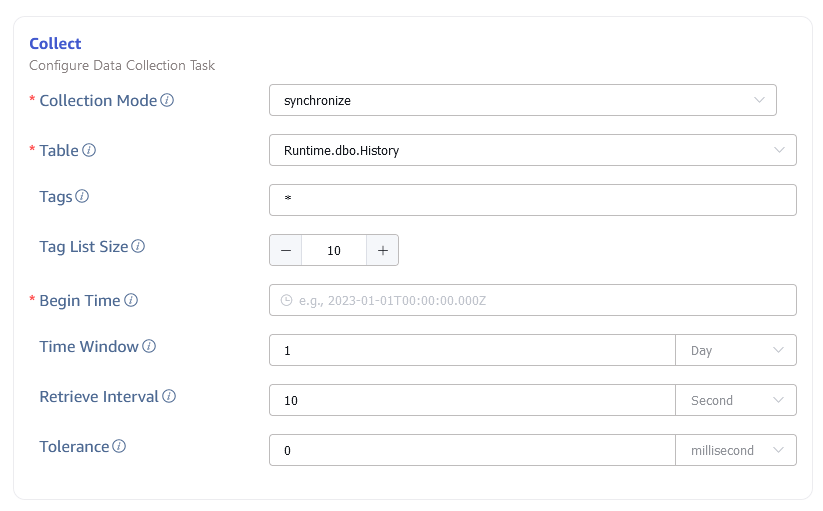Click the info icon beside Begin Time
Viewport: 823px width, 511px height.
click(131, 301)
